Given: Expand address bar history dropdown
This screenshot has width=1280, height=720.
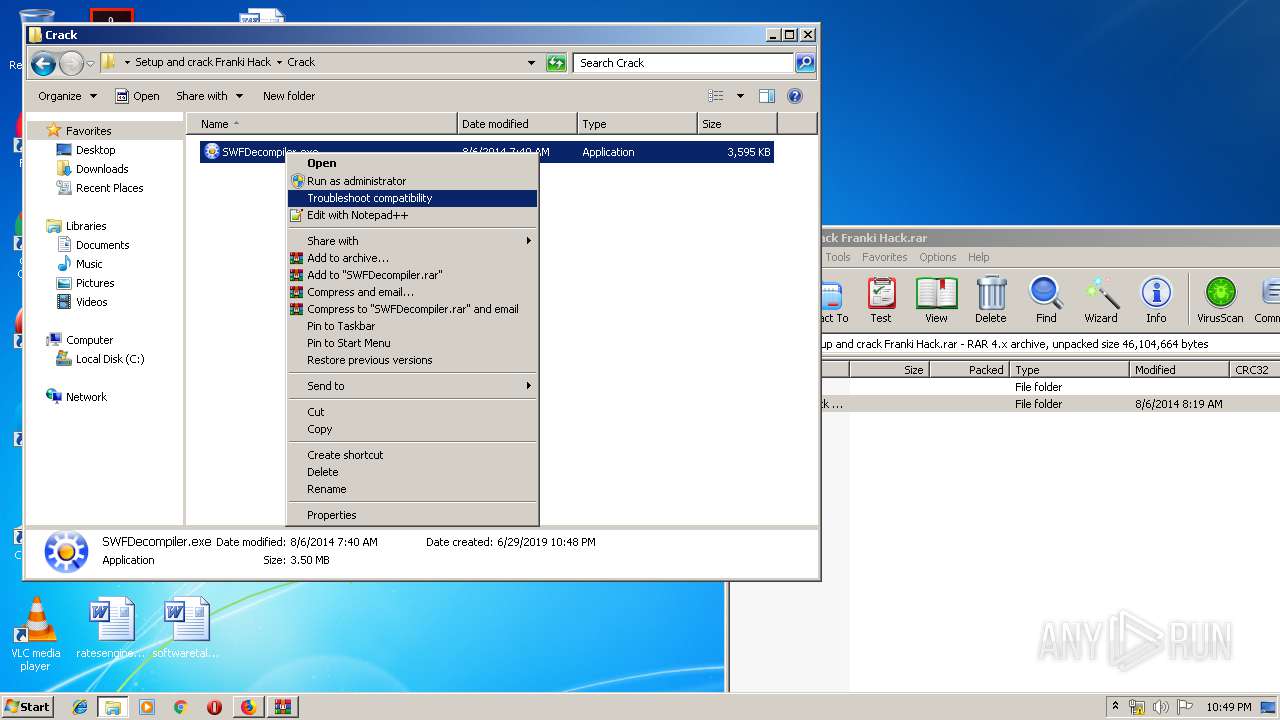Looking at the screenshot, I should coord(531,63).
